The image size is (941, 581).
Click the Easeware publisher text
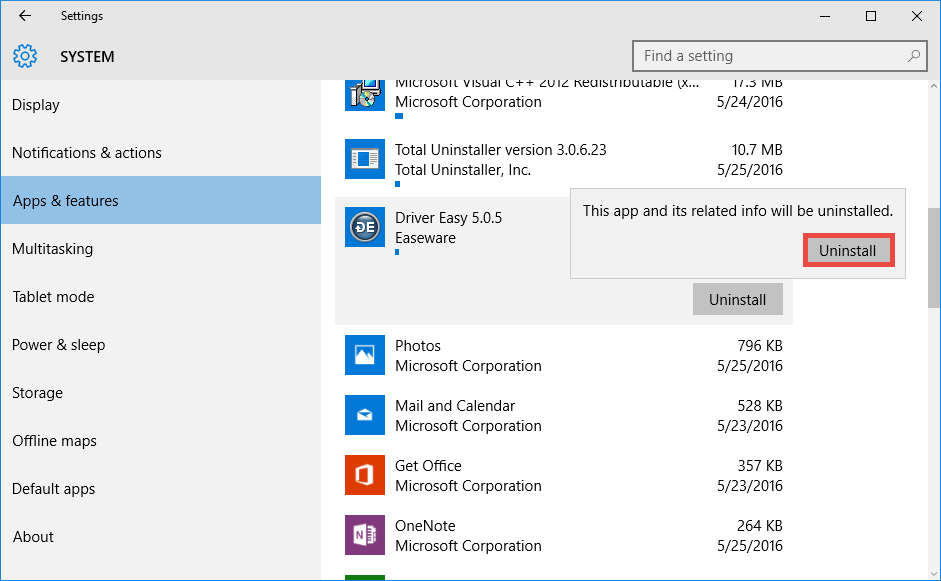425,238
